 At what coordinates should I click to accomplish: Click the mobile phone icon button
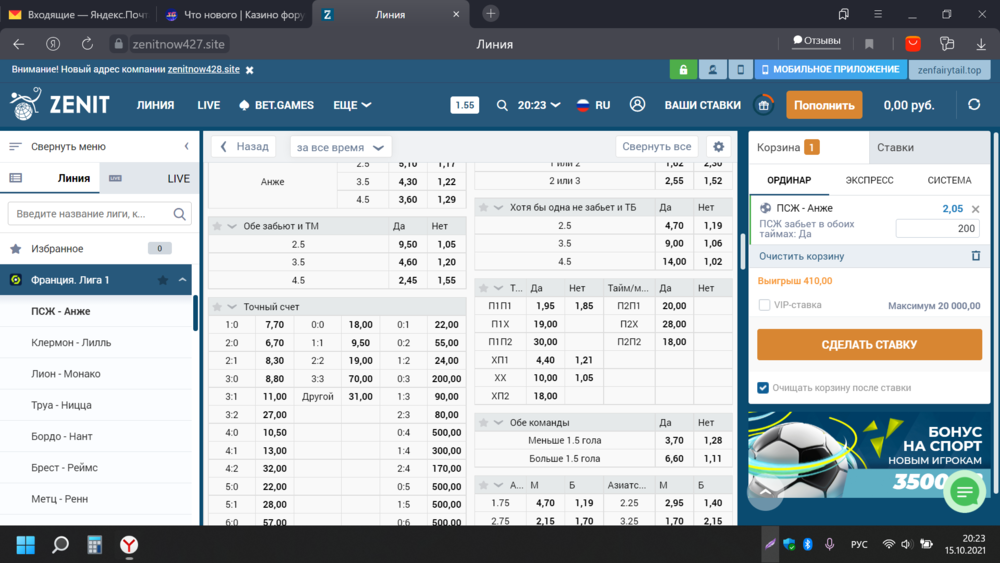[740, 69]
